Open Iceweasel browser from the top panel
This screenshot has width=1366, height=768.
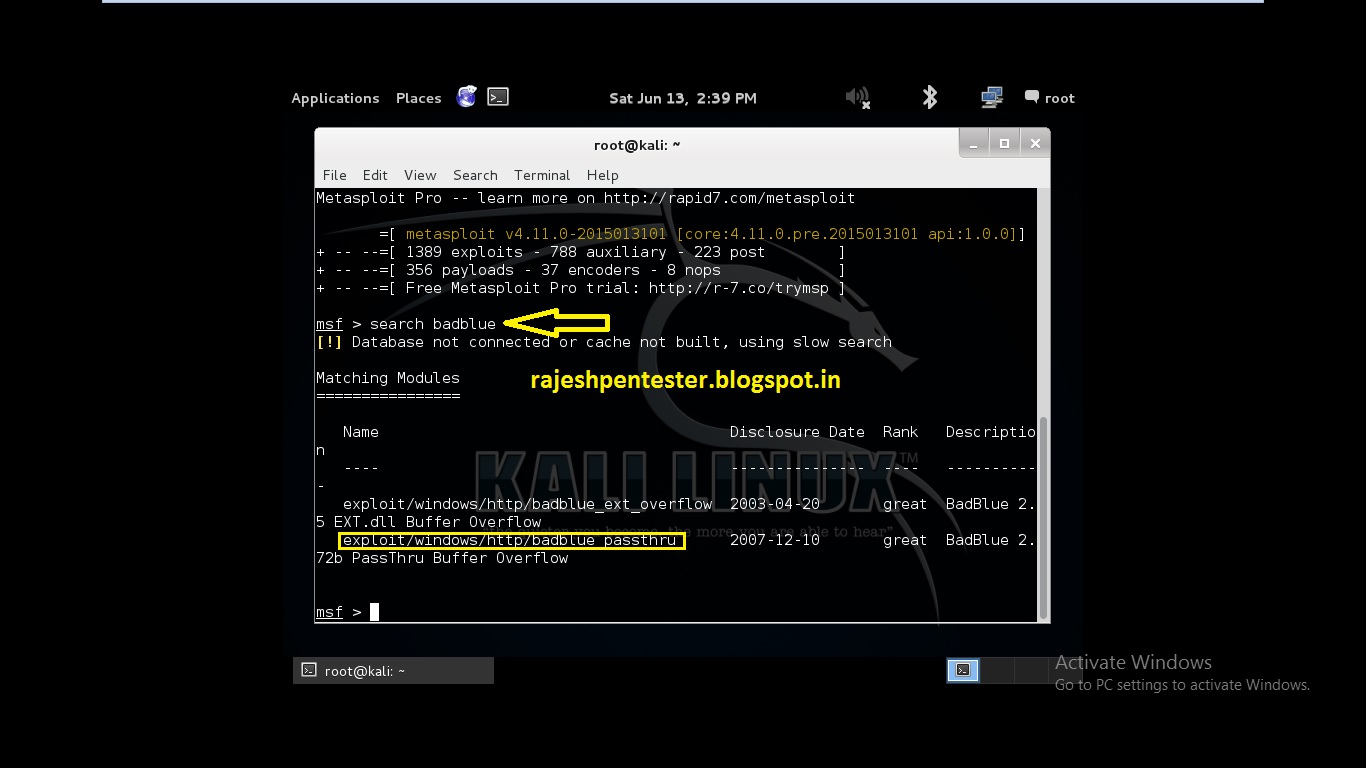click(x=466, y=97)
